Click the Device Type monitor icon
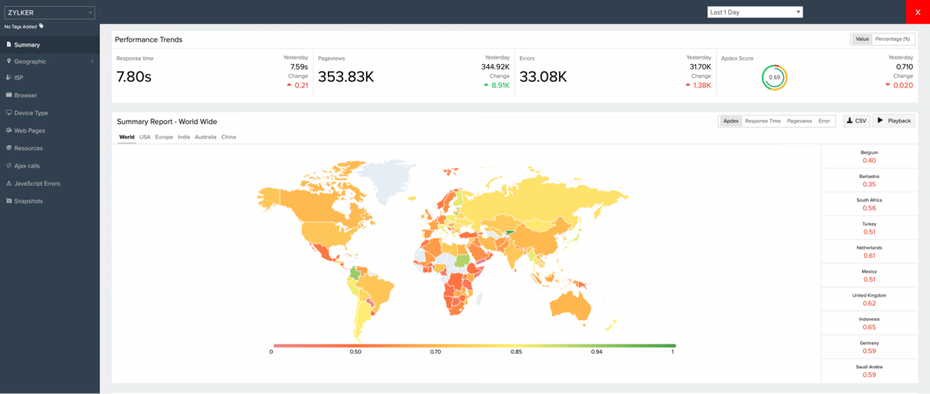 [x=9, y=113]
